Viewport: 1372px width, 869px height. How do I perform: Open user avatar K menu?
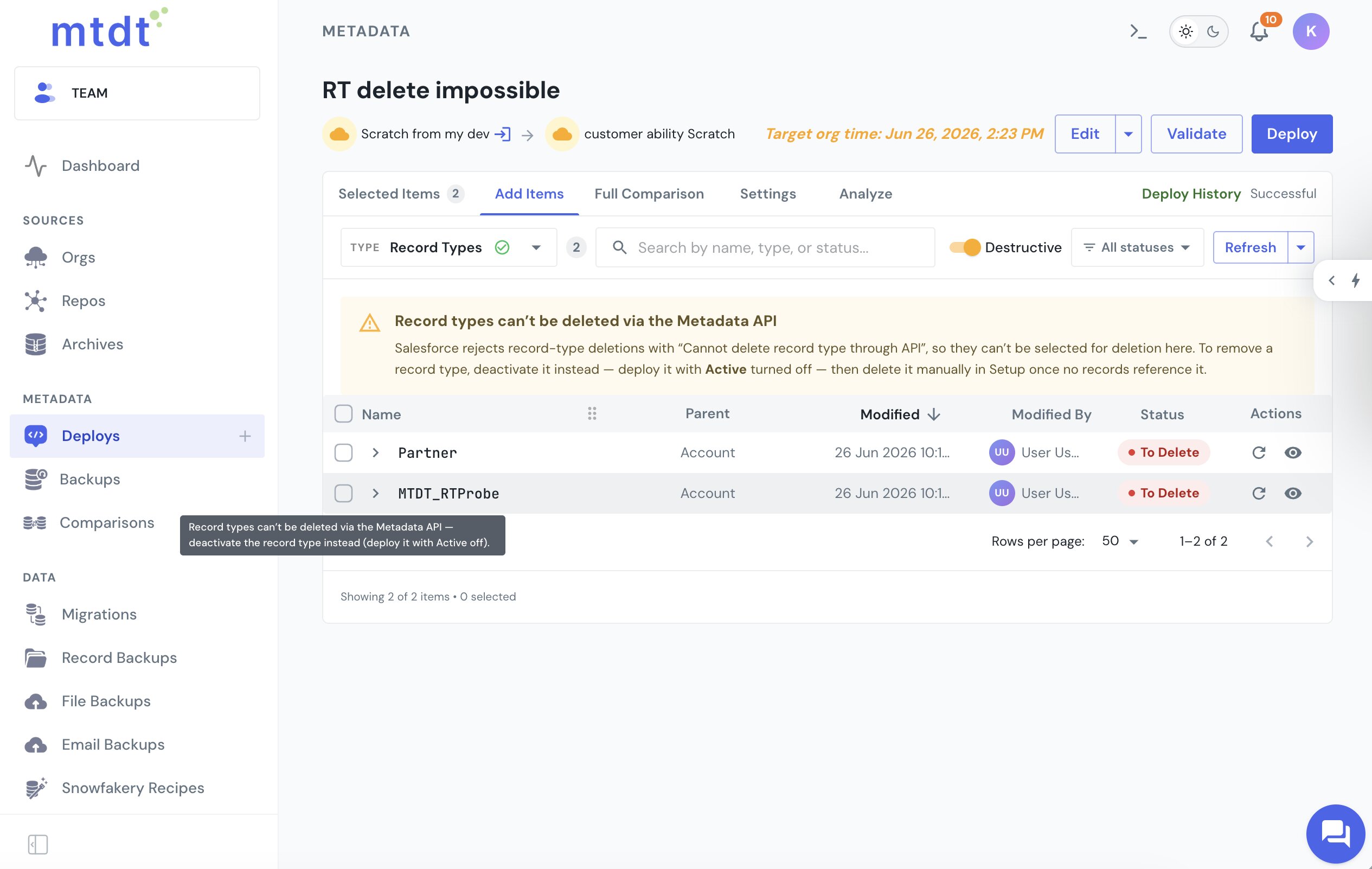[x=1311, y=31]
